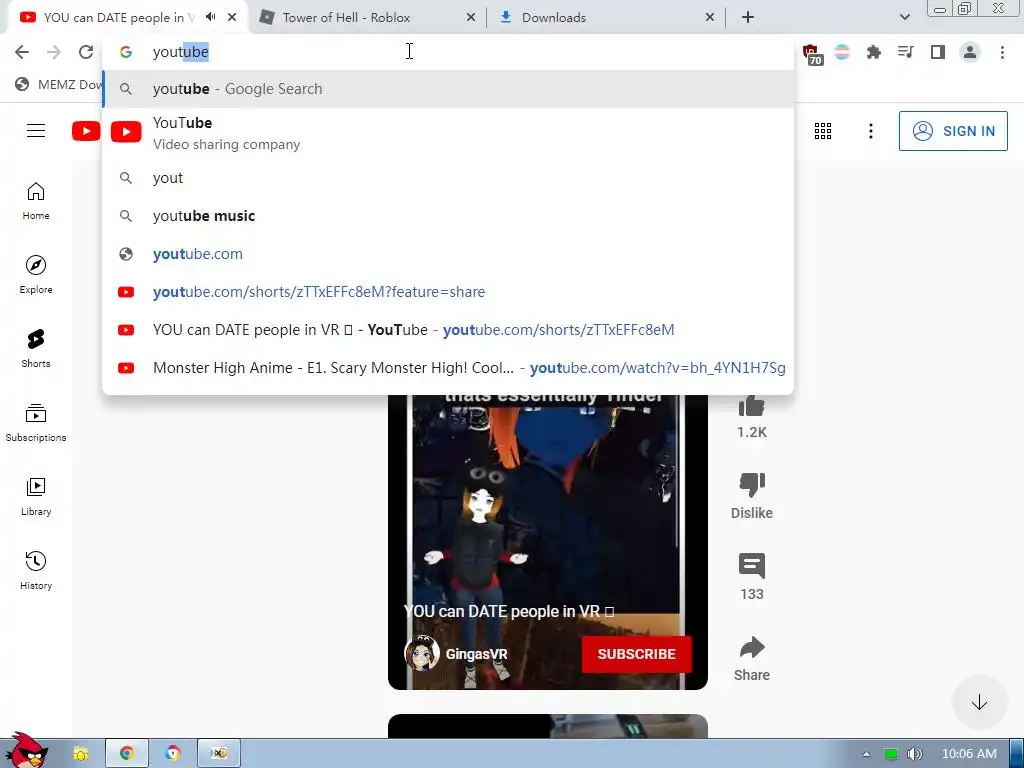
Task: Open the Chrome profile avatar
Action: tap(970, 52)
